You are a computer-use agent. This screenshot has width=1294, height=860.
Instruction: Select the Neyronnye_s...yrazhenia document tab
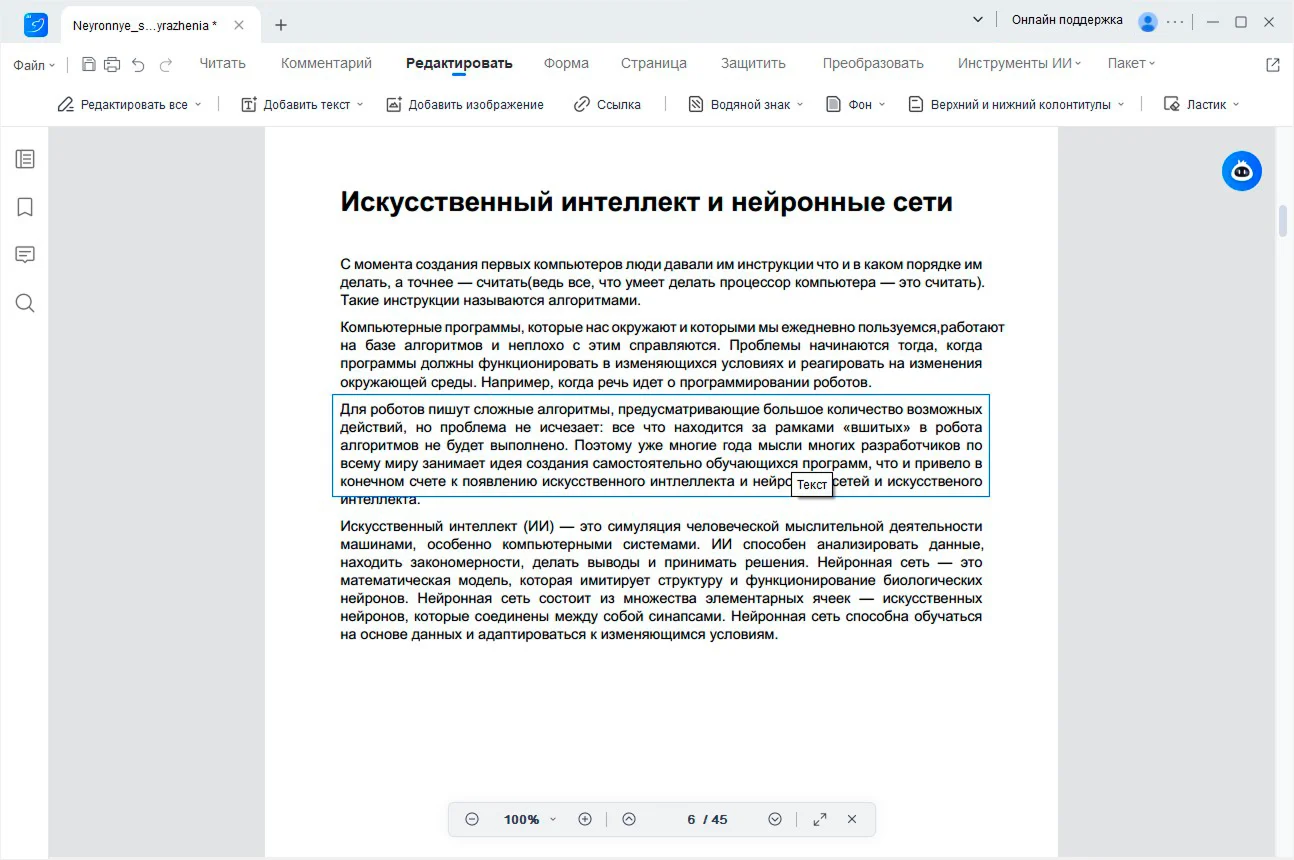[x=159, y=25]
